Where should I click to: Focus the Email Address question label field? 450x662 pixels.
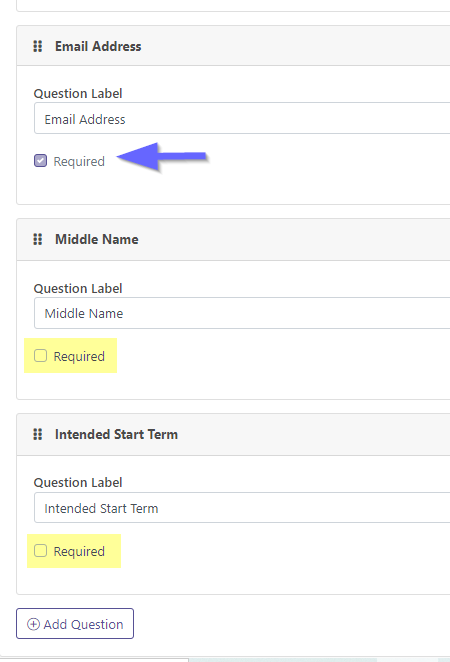pyautogui.click(x=242, y=118)
